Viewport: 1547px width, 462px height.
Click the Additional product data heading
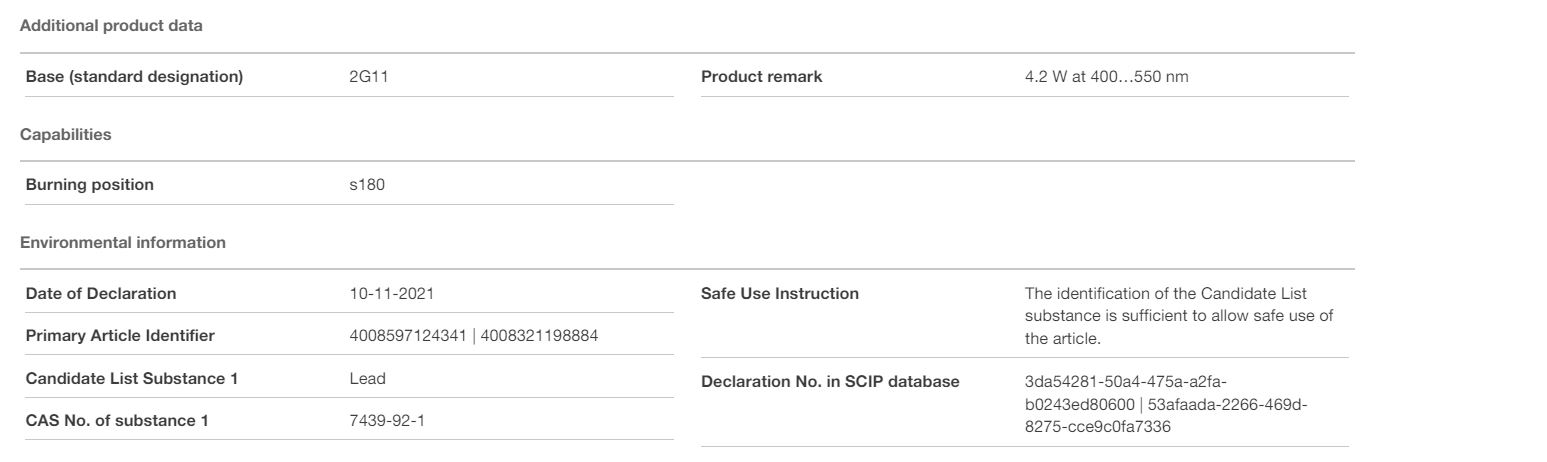click(x=111, y=26)
